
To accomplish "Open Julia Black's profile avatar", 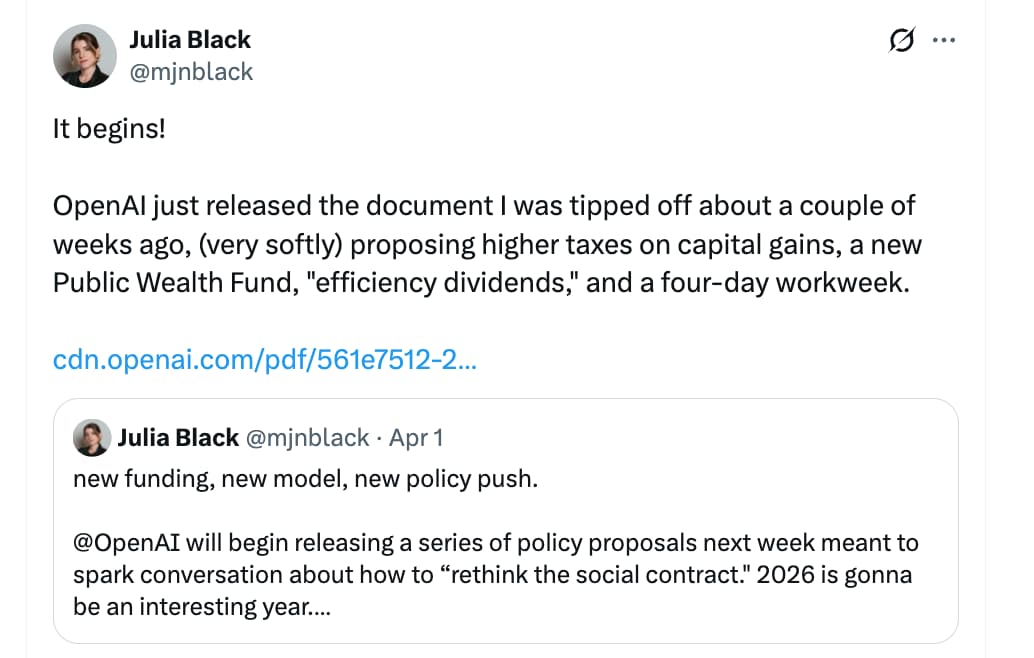I will 84,56.
